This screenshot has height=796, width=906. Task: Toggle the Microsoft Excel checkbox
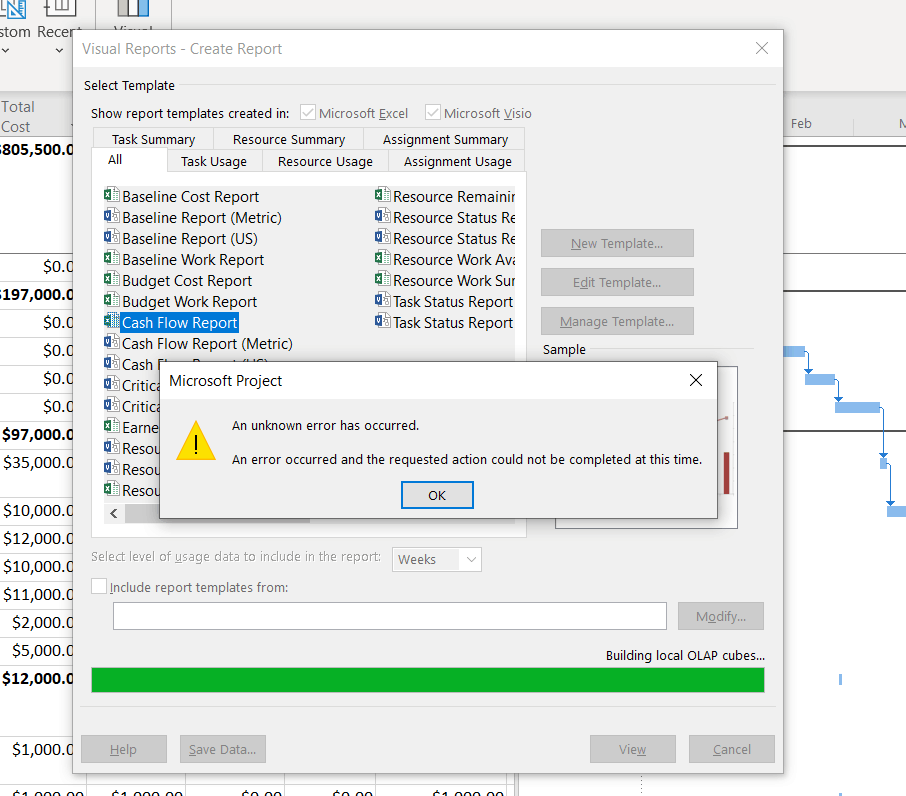308,113
